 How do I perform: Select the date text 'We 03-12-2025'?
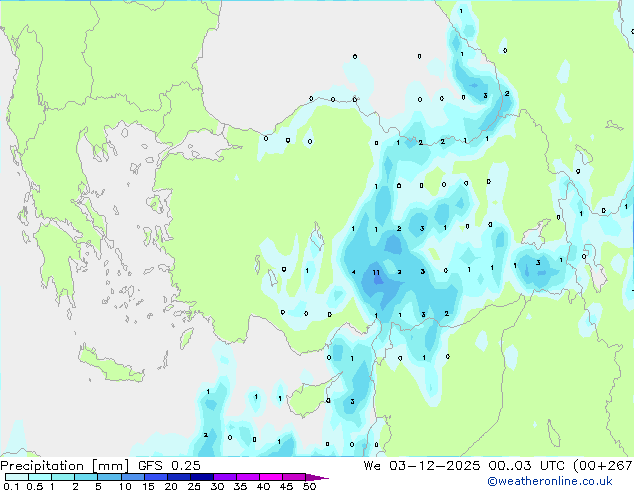click(x=422, y=466)
